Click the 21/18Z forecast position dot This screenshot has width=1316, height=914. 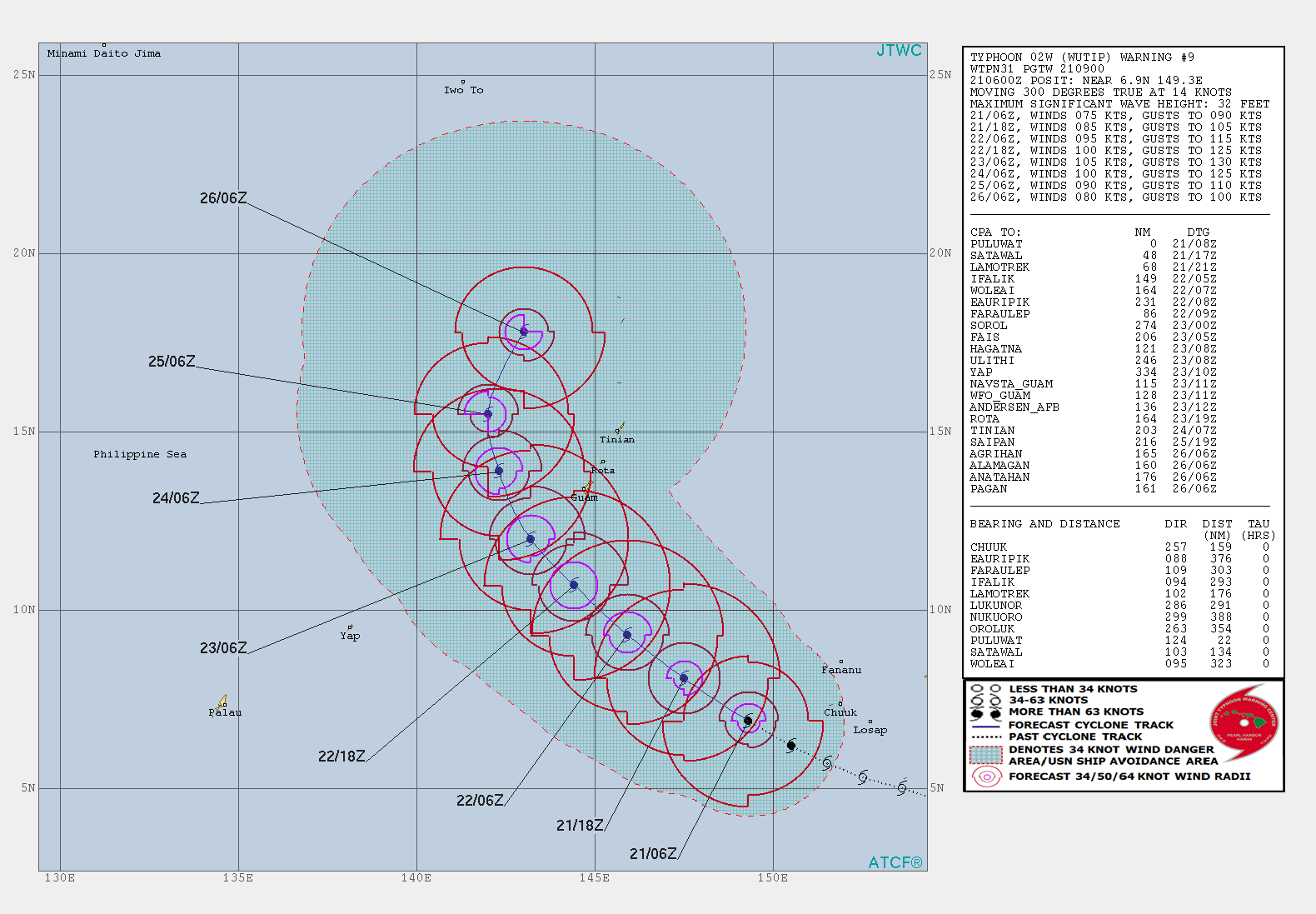point(684,678)
